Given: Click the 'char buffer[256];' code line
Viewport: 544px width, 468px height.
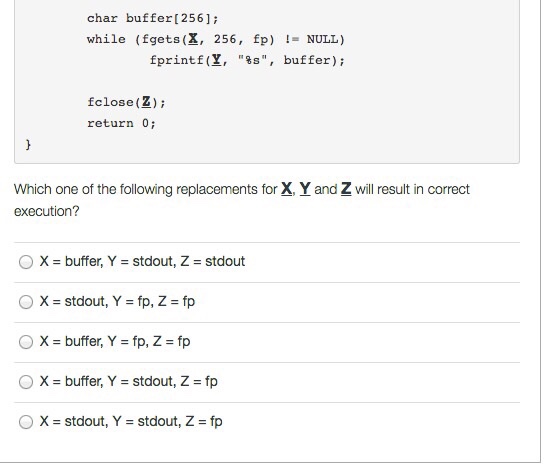Looking at the screenshot, I should 153,18.
